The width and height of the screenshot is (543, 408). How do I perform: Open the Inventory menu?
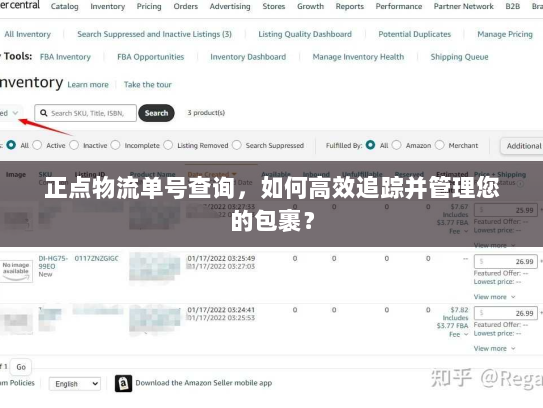point(107,6)
